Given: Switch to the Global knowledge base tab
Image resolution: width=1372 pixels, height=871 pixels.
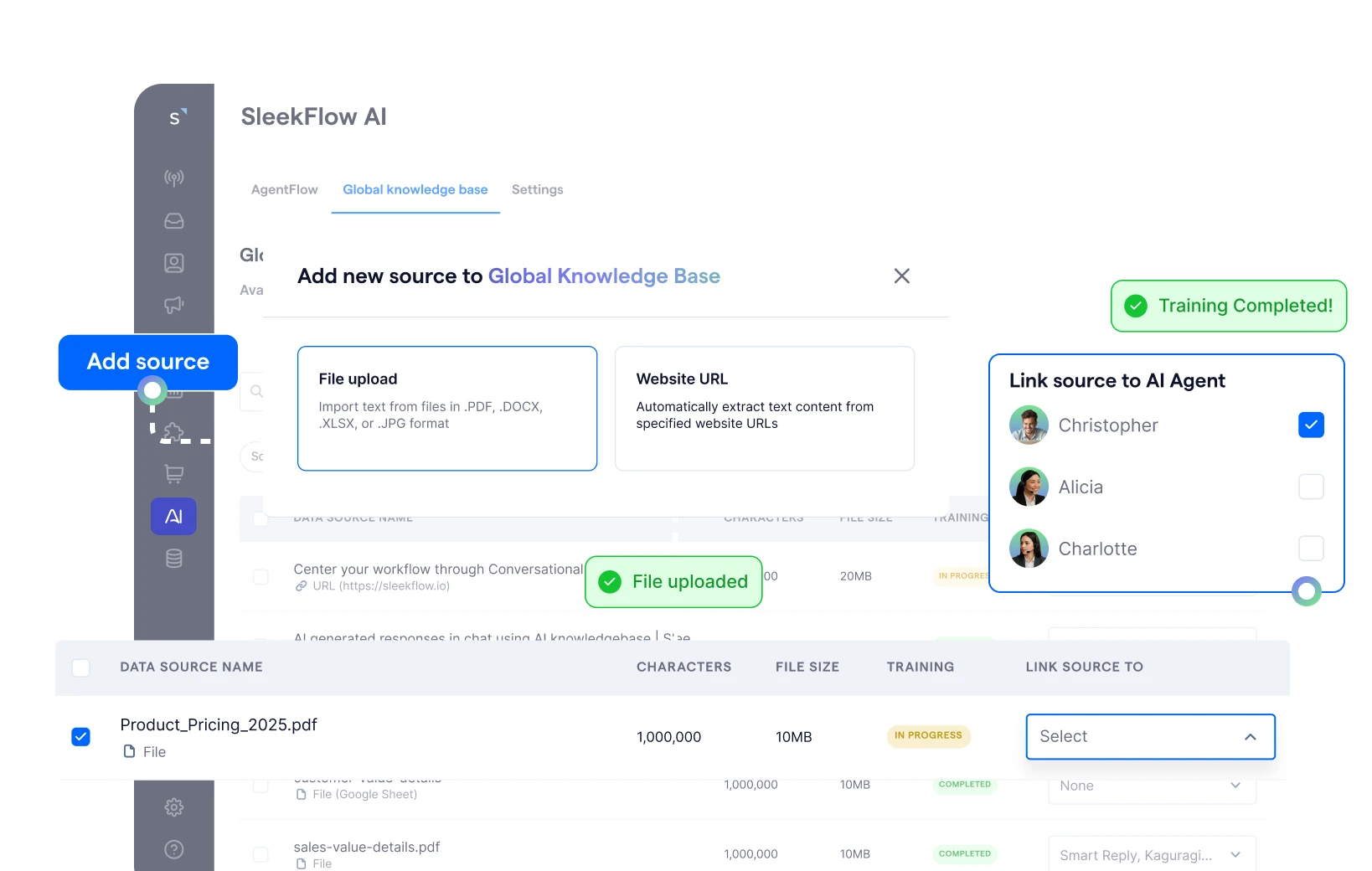Looking at the screenshot, I should pos(415,189).
